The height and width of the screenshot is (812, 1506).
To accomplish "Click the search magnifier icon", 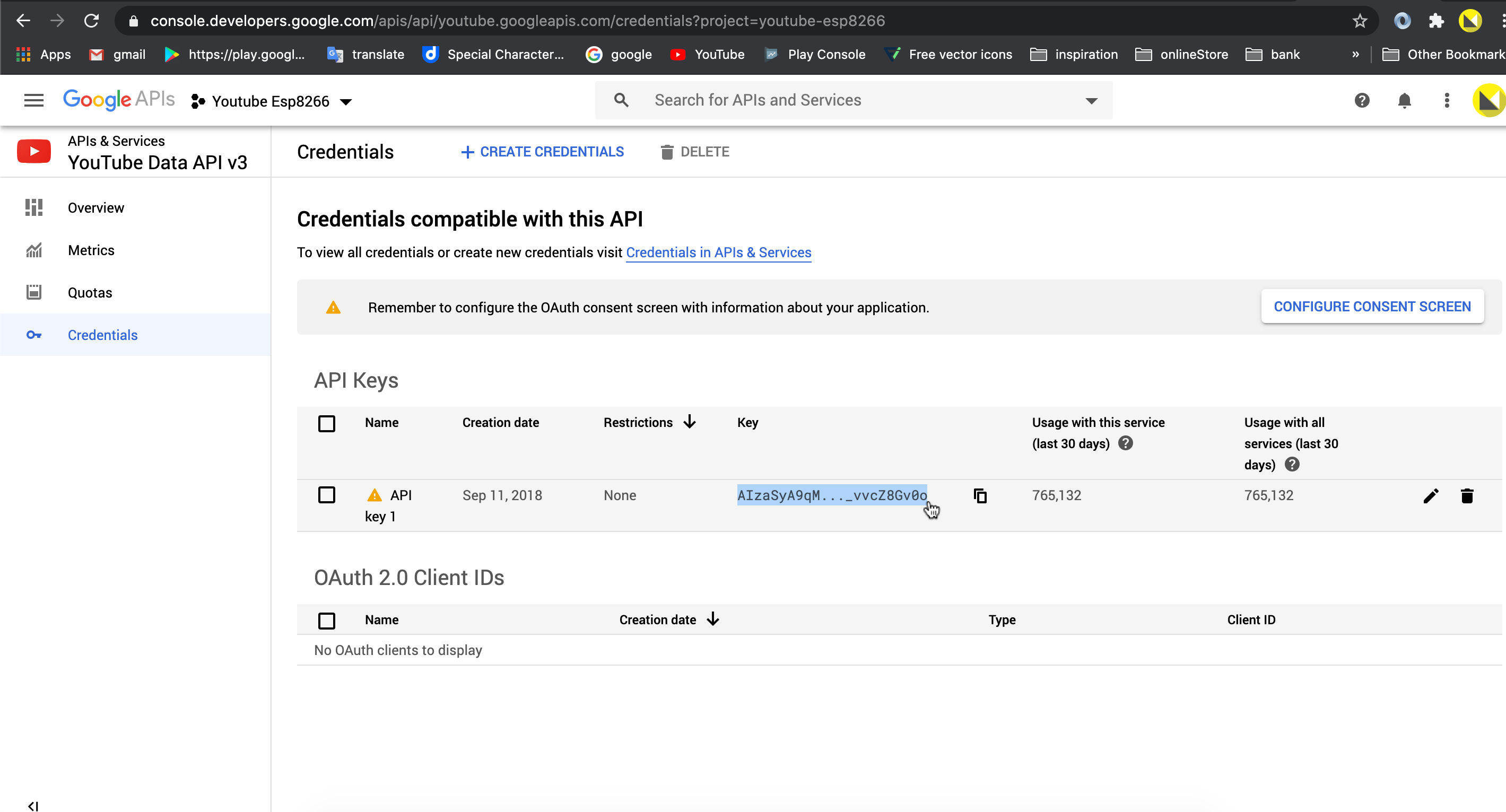I will pos(621,100).
